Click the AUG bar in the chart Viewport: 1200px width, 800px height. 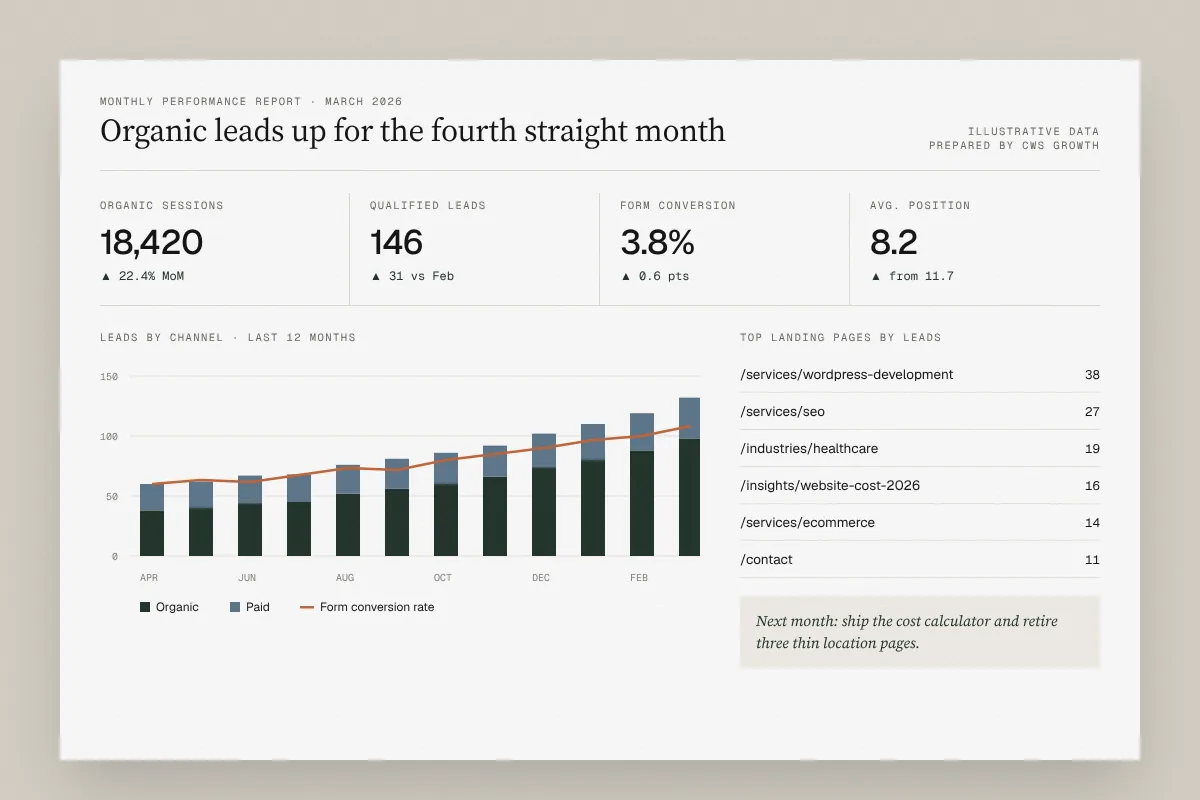point(348,510)
